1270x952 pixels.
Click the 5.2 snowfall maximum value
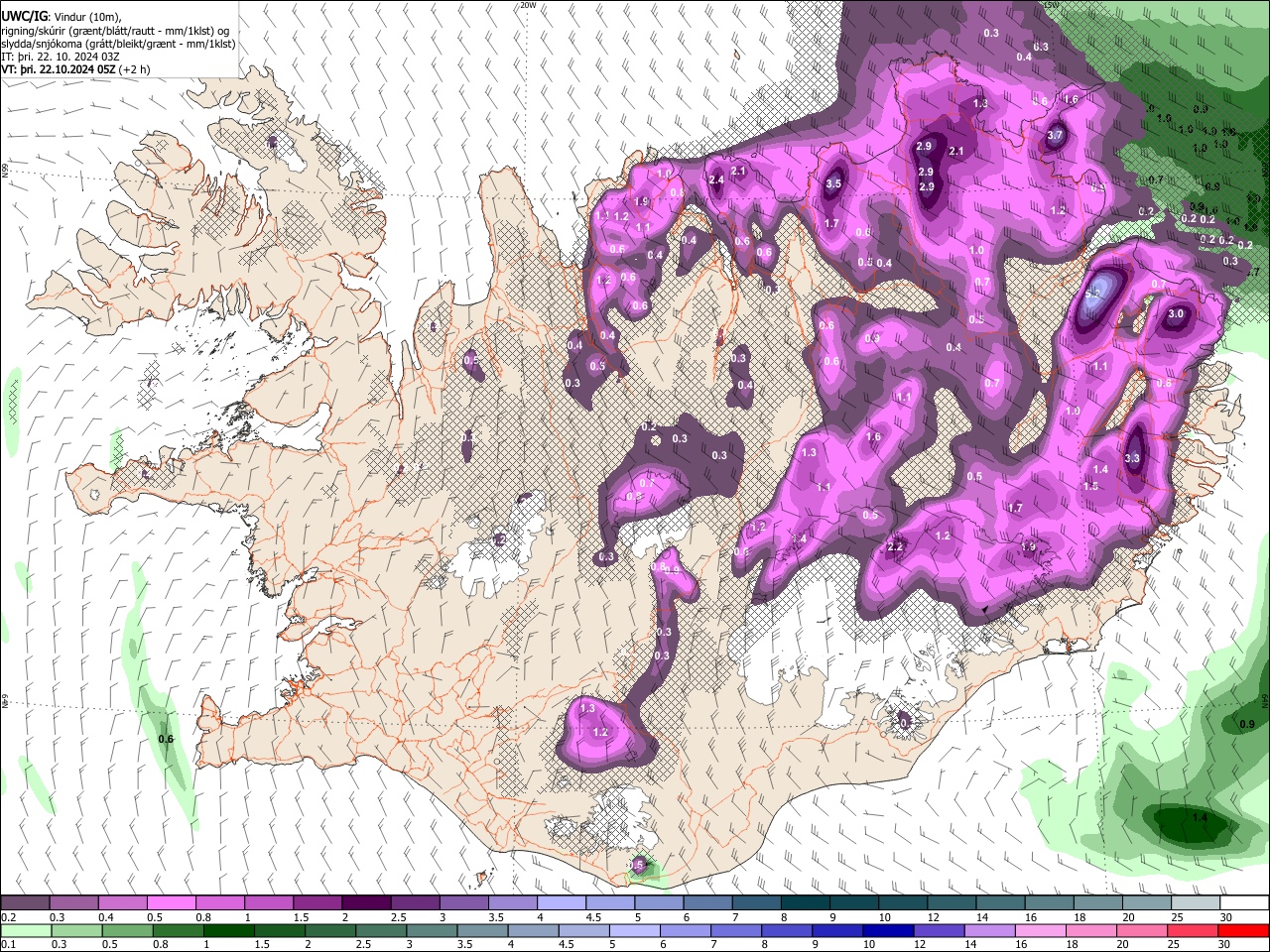(1093, 294)
